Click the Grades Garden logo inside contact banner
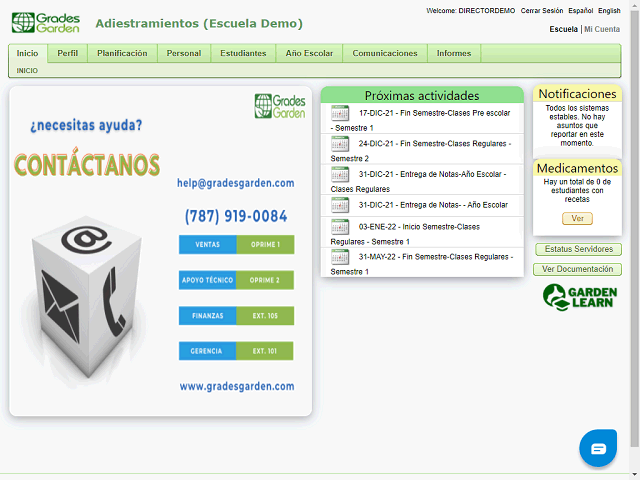640x480 pixels. (280, 106)
